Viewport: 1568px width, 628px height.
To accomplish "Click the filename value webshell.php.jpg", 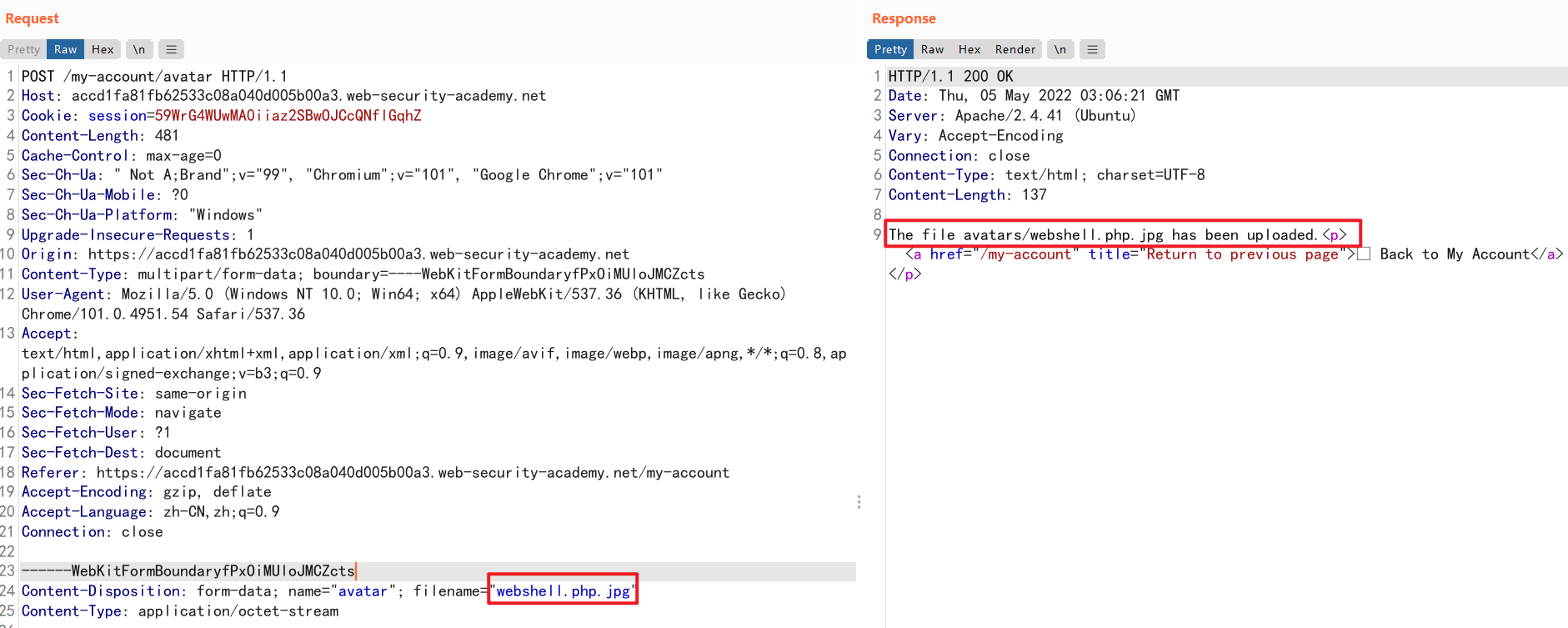I will 563,590.
